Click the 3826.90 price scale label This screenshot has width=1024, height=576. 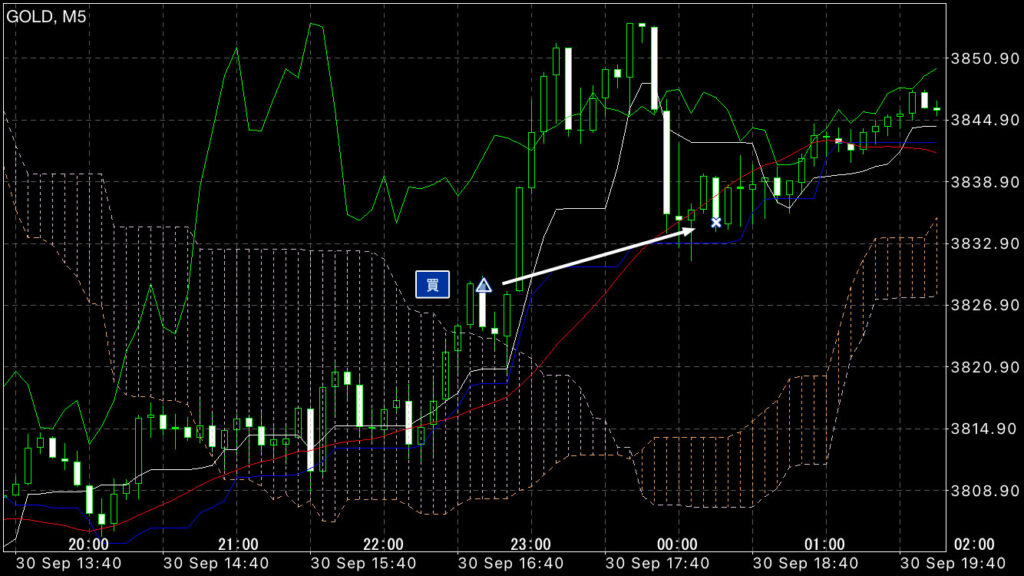pyautogui.click(x=984, y=306)
